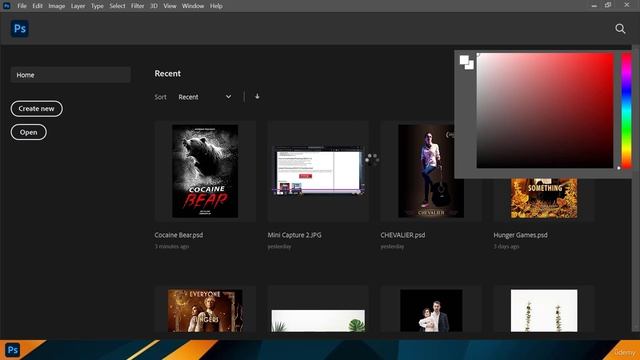This screenshot has width=640, height=360.
Task: Open the Image menu
Action: tap(57, 6)
